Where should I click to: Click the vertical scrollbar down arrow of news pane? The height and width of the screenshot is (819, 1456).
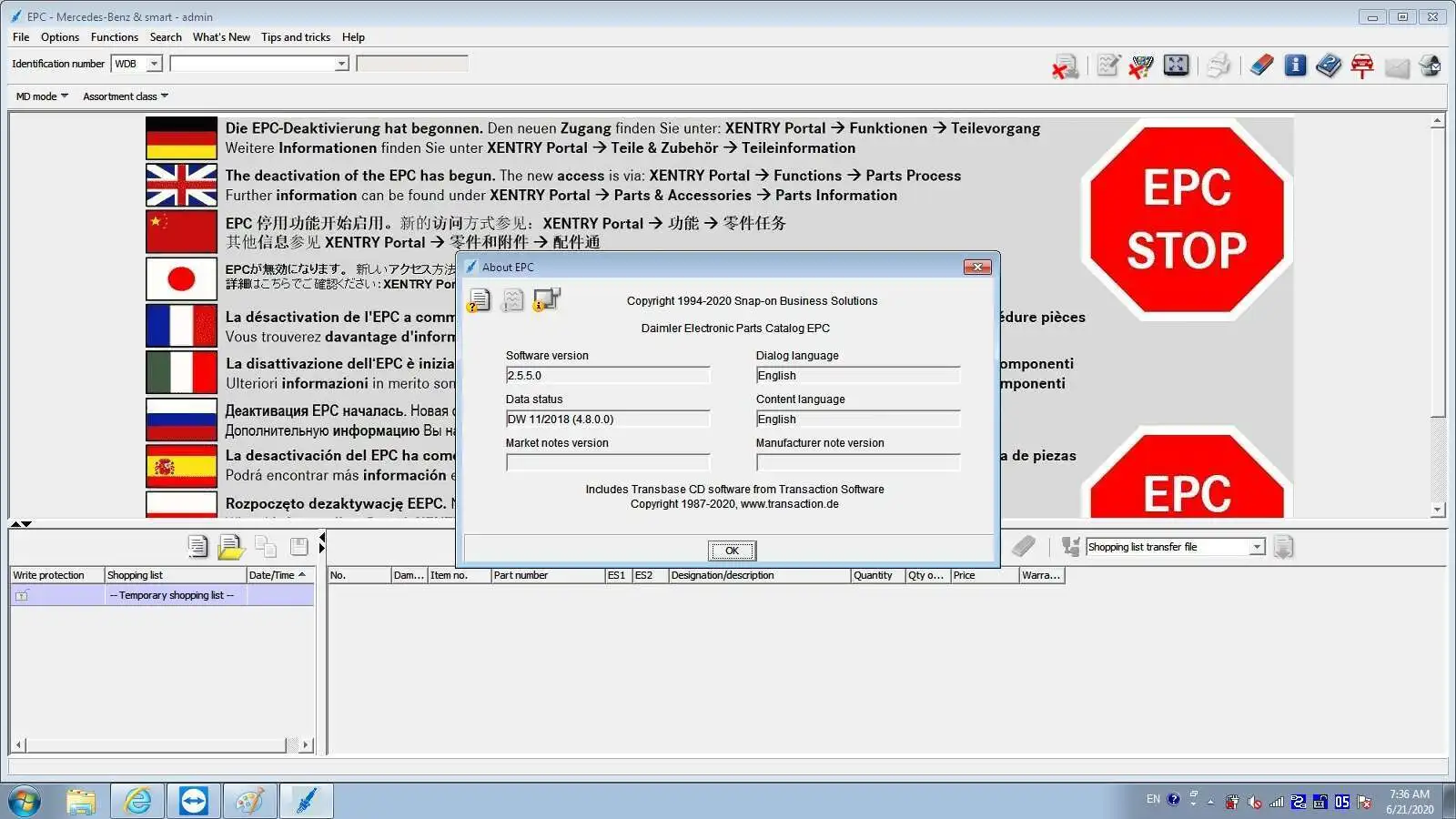click(x=1438, y=511)
